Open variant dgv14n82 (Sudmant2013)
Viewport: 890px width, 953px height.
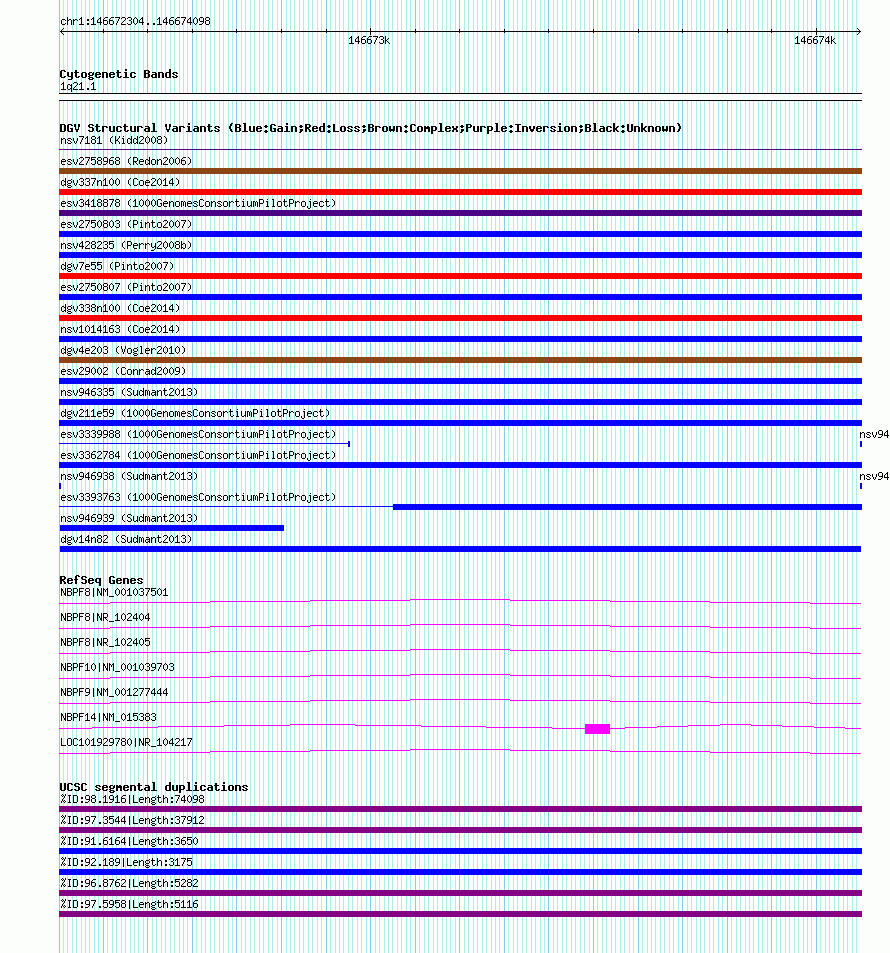coord(126,539)
